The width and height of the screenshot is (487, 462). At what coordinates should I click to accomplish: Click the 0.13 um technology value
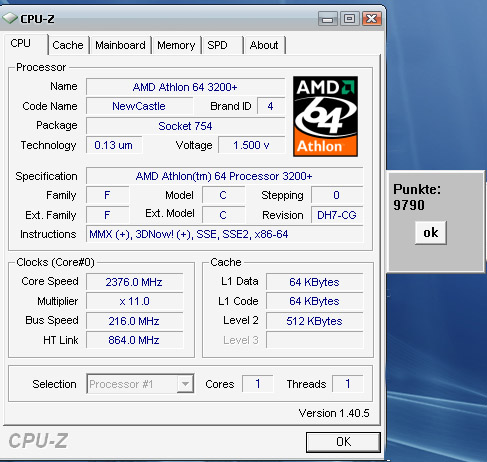114,145
